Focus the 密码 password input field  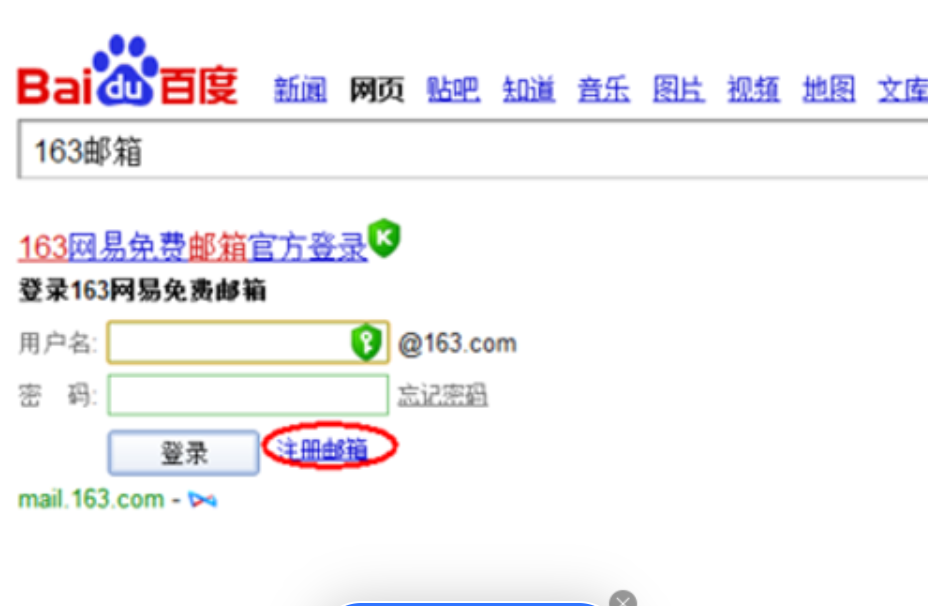coord(247,395)
